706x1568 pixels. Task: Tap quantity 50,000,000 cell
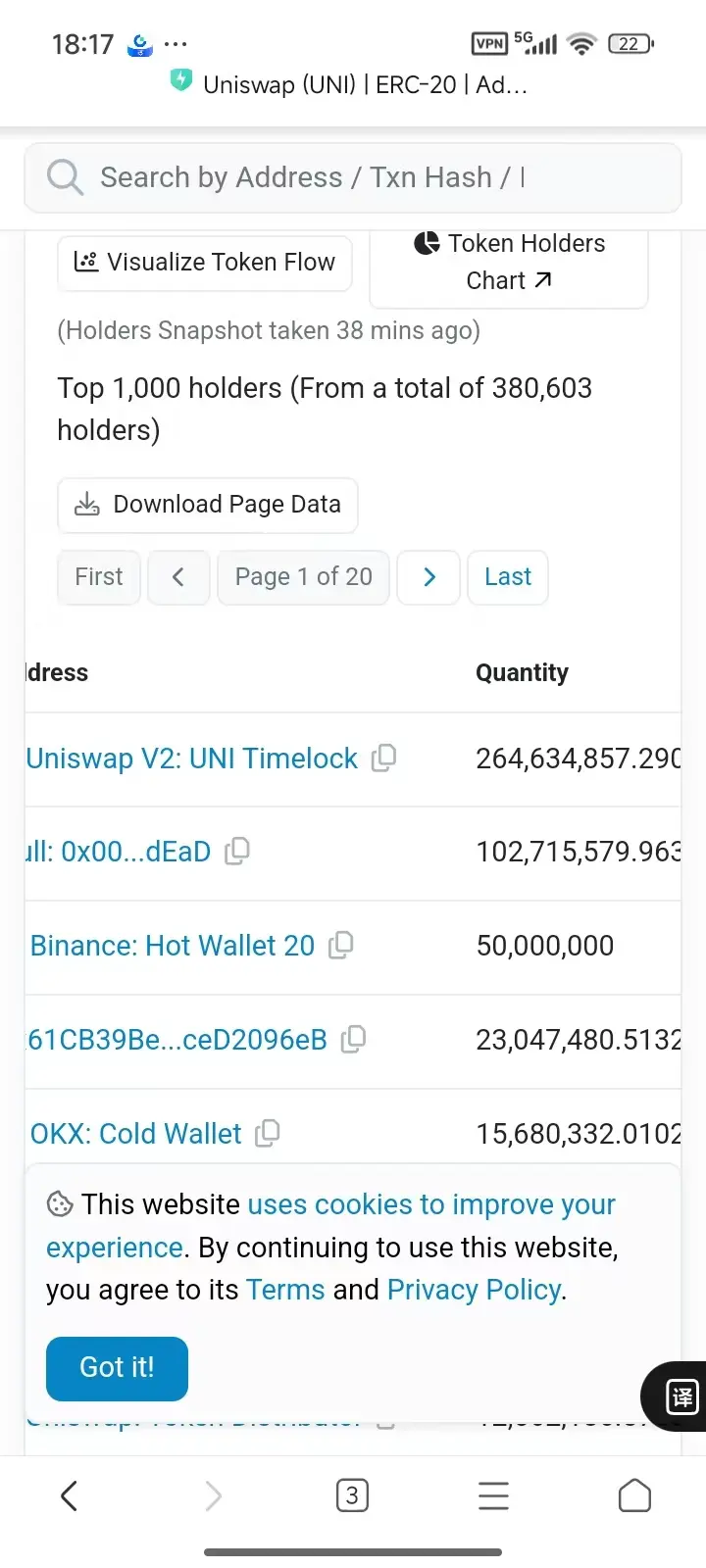point(545,946)
